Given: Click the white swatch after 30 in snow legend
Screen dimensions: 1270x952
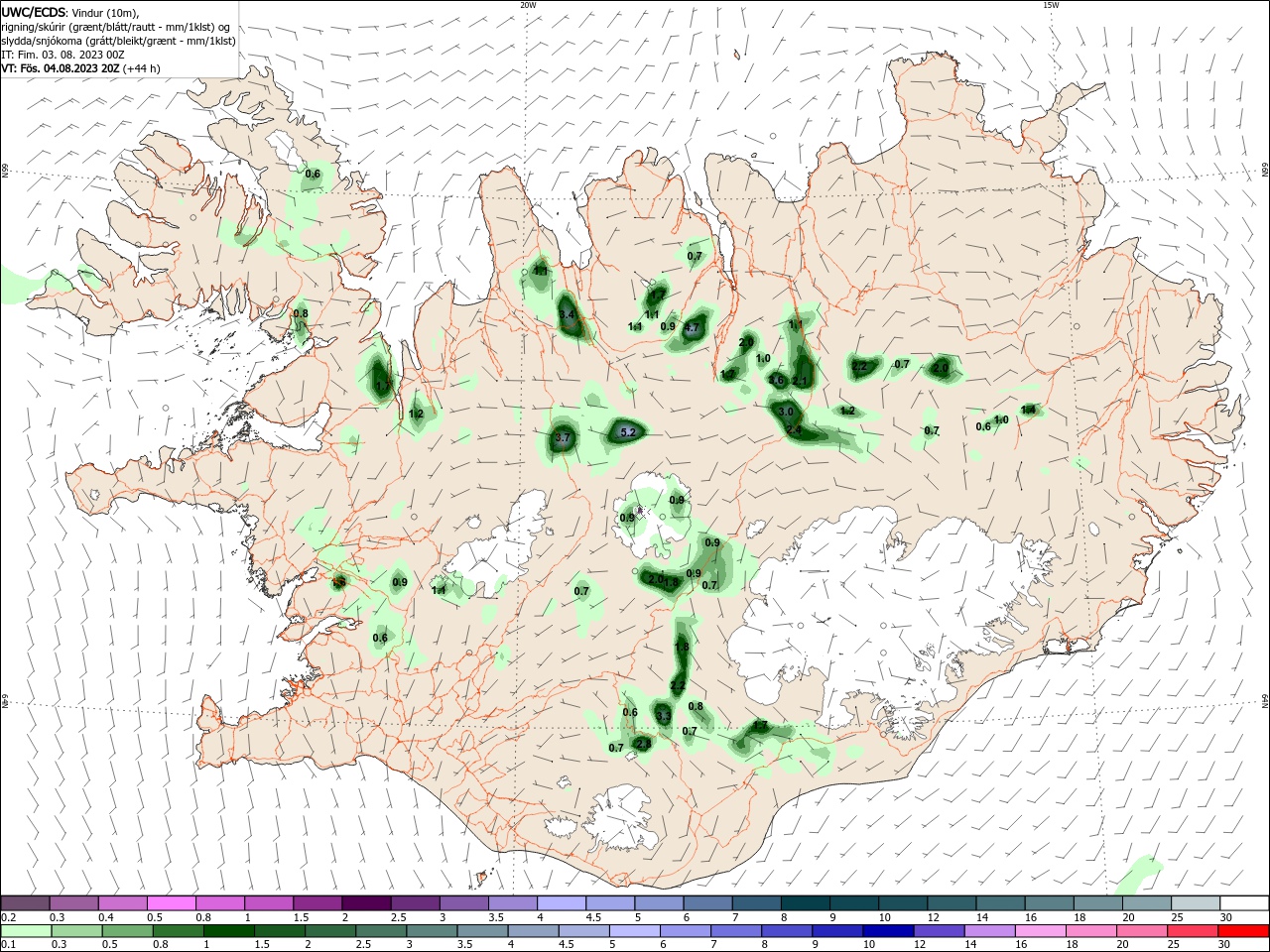Looking at the screenshot, I should coord(1243,903).
